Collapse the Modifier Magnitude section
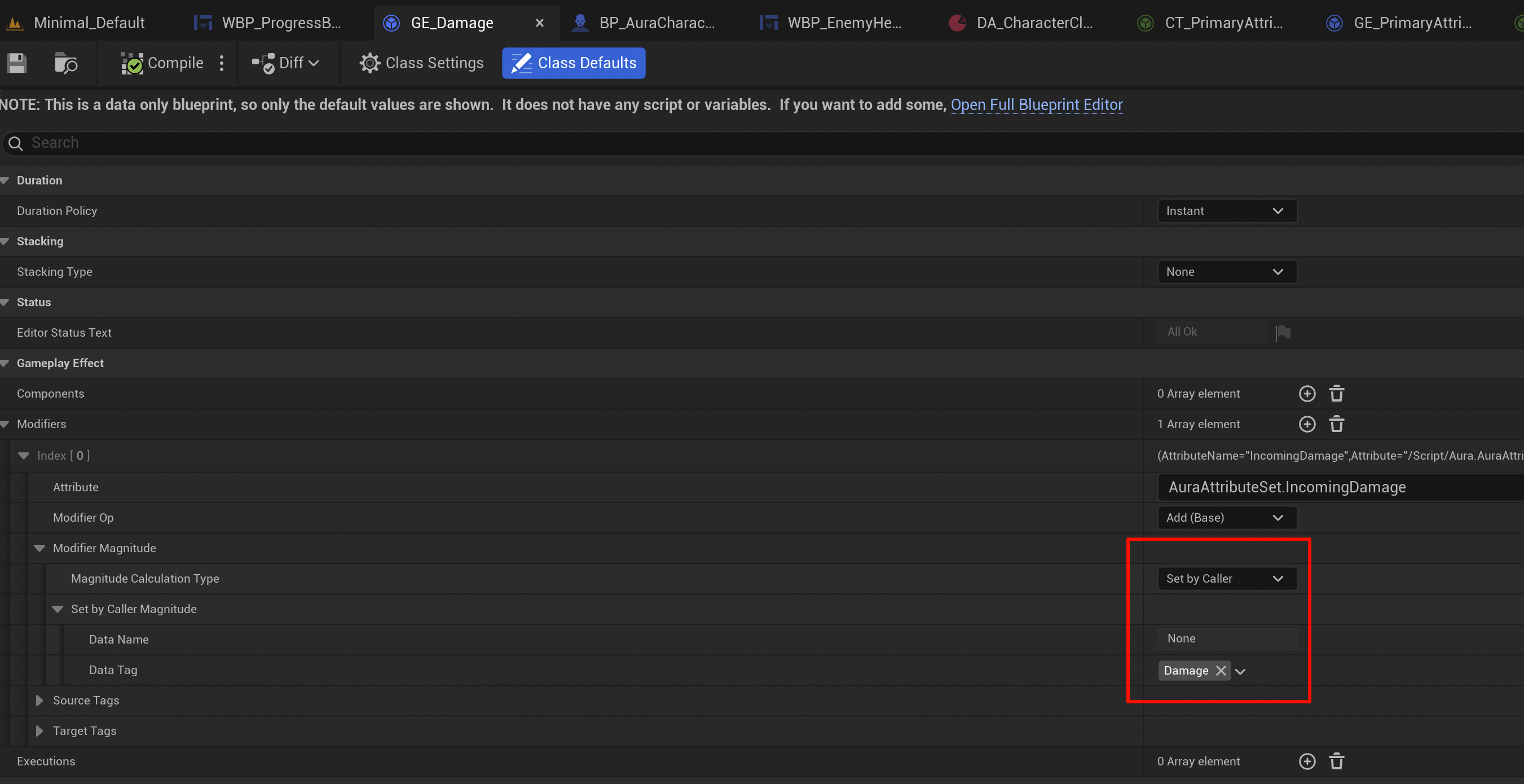The width and height of the screenshot is (1524, 784). (x=39, y=548)
